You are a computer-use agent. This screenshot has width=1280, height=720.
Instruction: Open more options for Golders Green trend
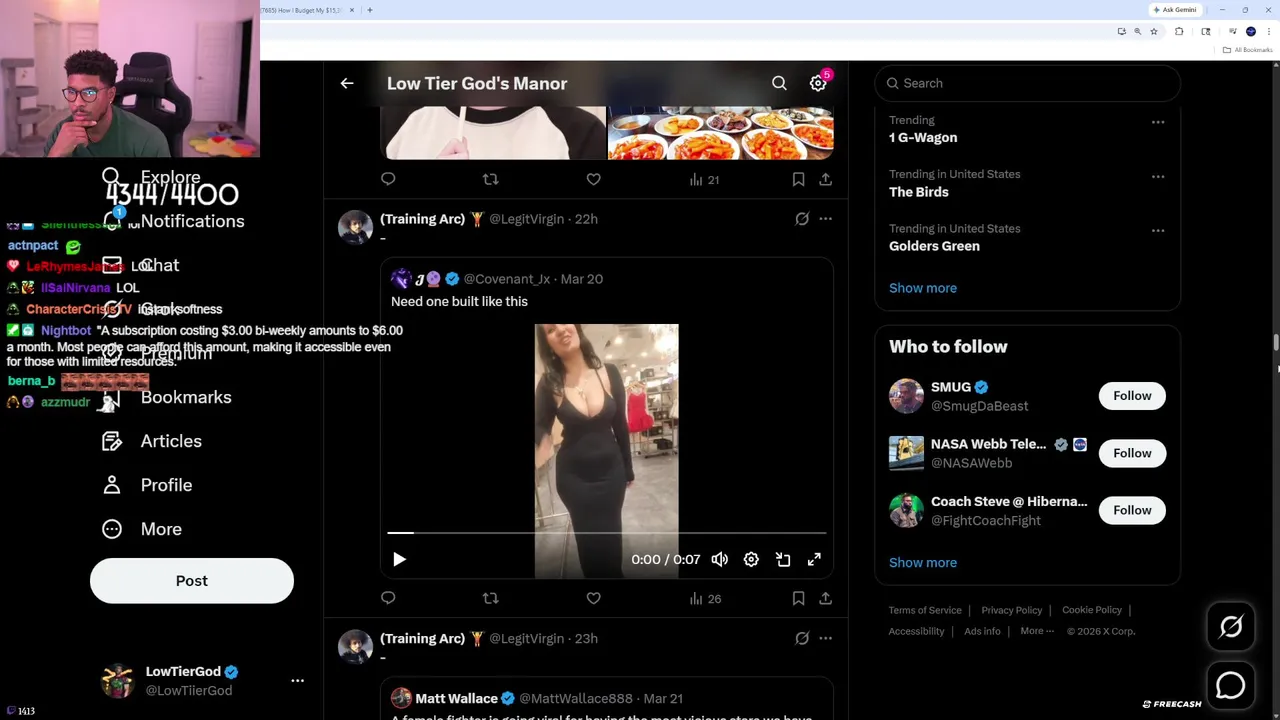(x=1158, y=230)
